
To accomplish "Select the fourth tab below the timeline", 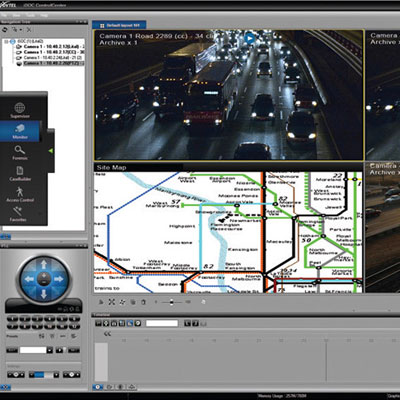I will click(132, 387).
